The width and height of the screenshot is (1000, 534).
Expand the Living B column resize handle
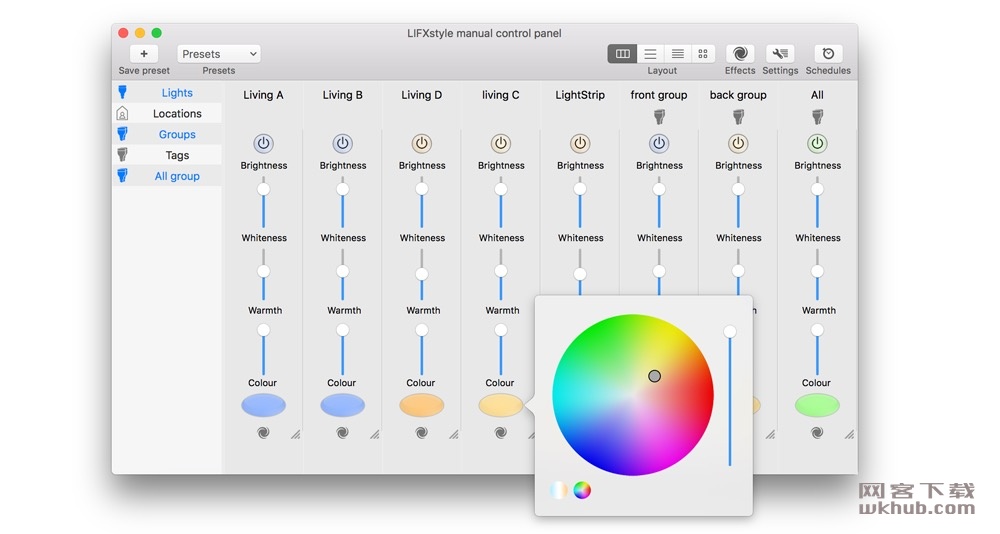point(374,434)
